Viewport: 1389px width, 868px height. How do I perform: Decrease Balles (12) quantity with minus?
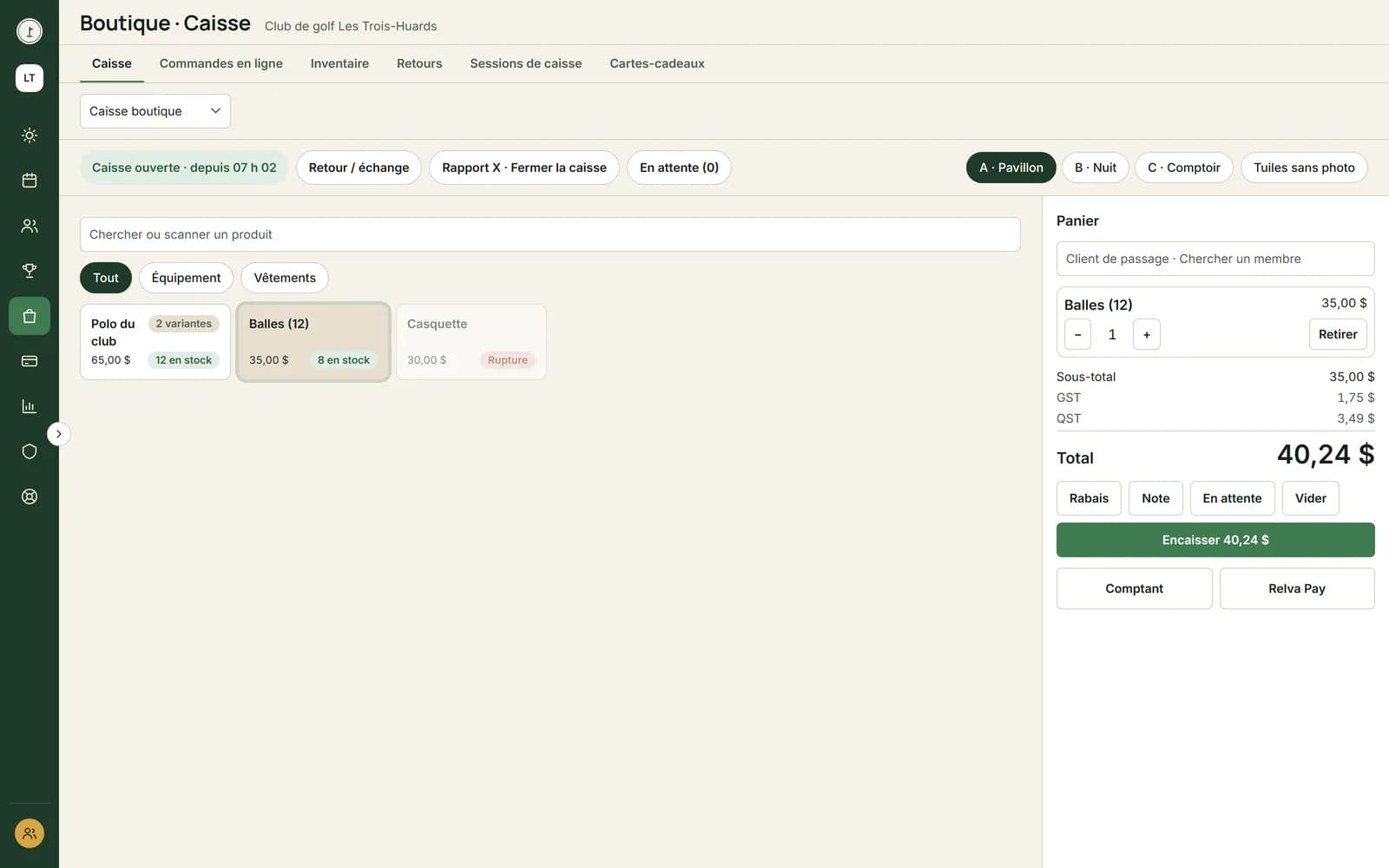point(1077,334)
